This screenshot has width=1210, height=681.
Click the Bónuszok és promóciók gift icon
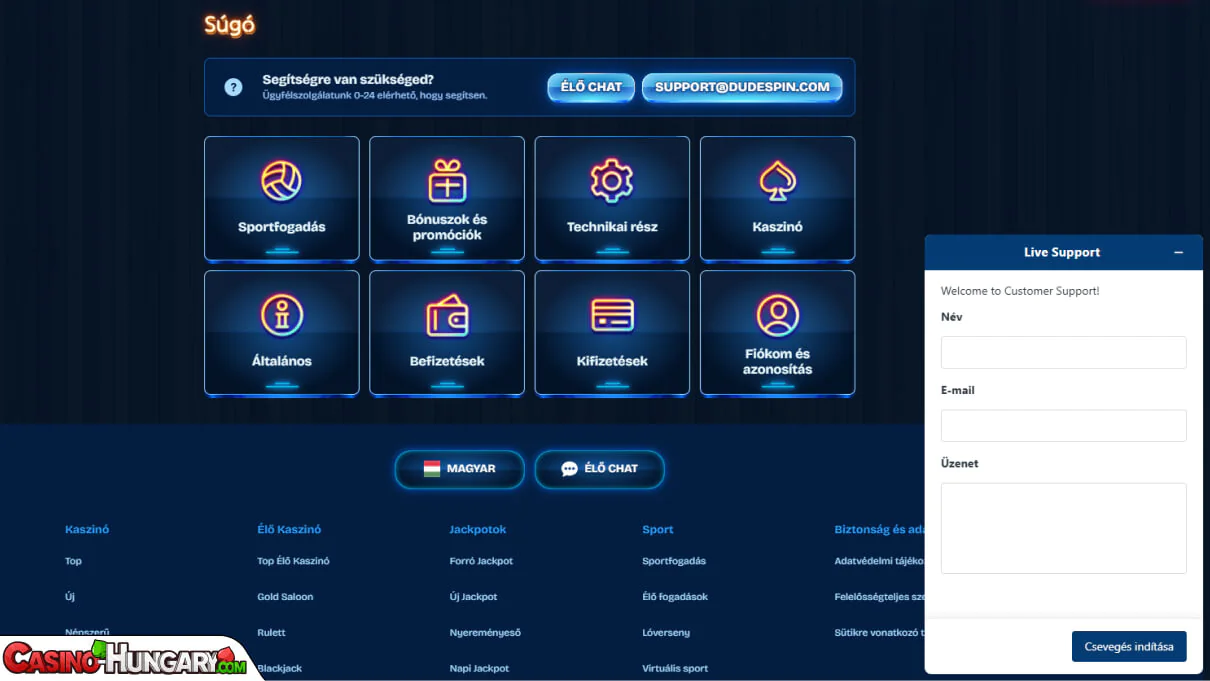(x=447, y=181)
